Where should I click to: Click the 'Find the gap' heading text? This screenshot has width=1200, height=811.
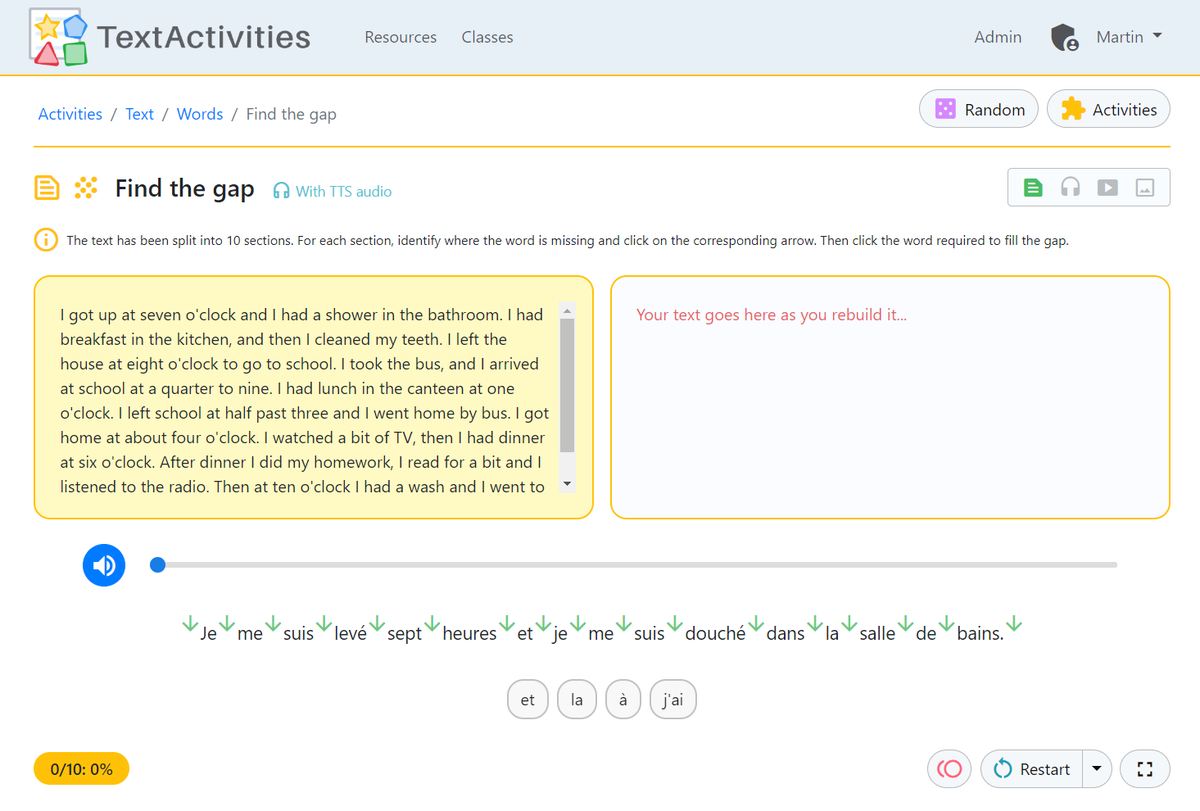click(x=185, y=188)
